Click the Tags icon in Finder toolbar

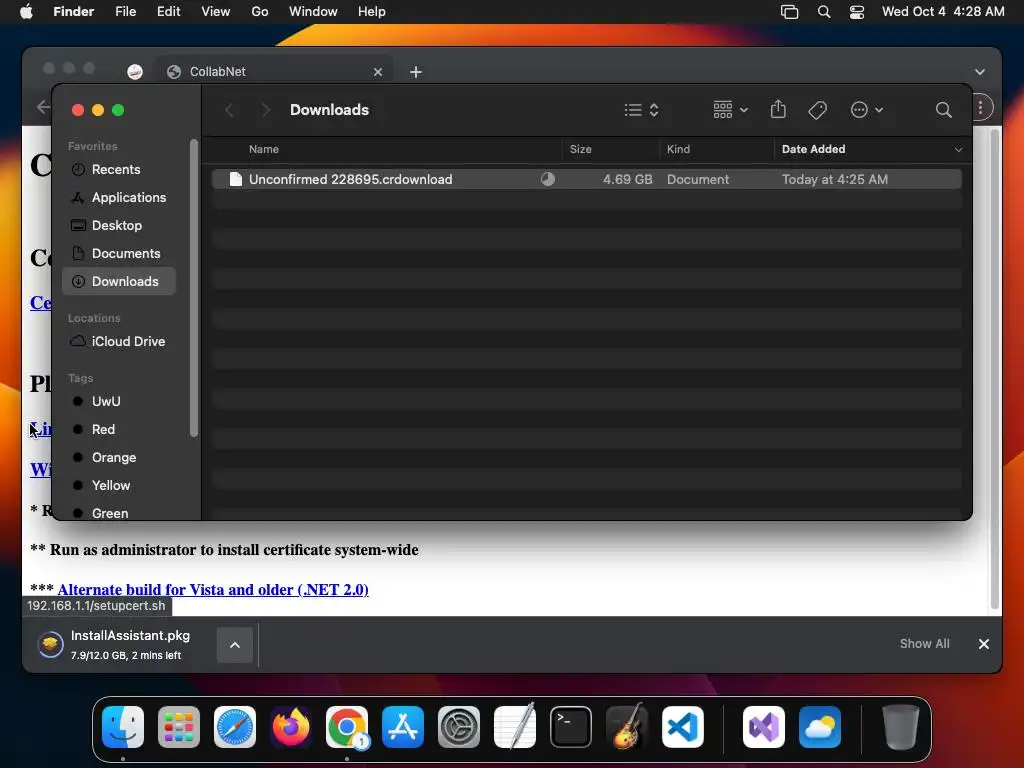[x=817, y=110]
